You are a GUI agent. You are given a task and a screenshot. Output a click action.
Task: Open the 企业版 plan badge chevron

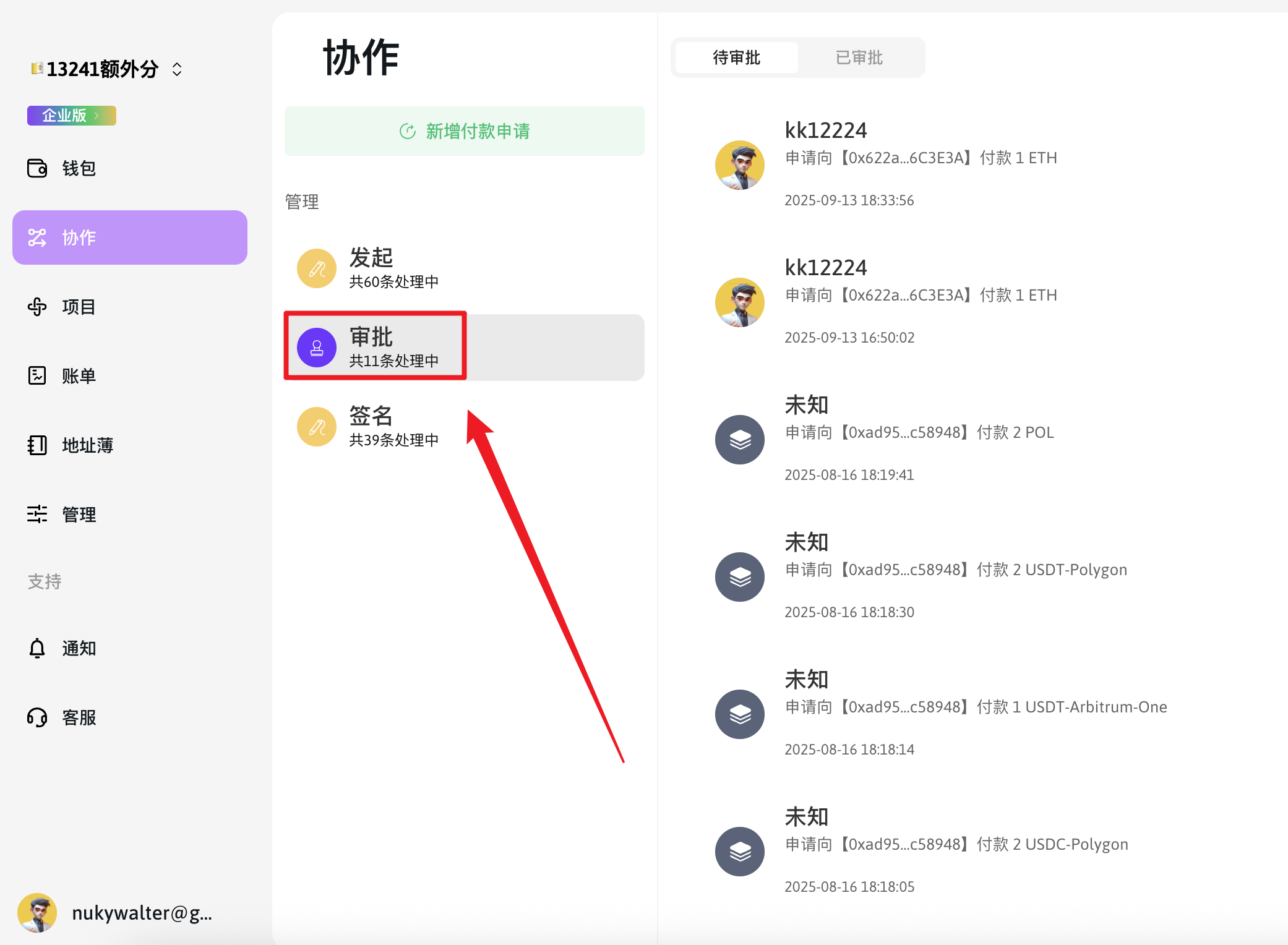(97, 116)
